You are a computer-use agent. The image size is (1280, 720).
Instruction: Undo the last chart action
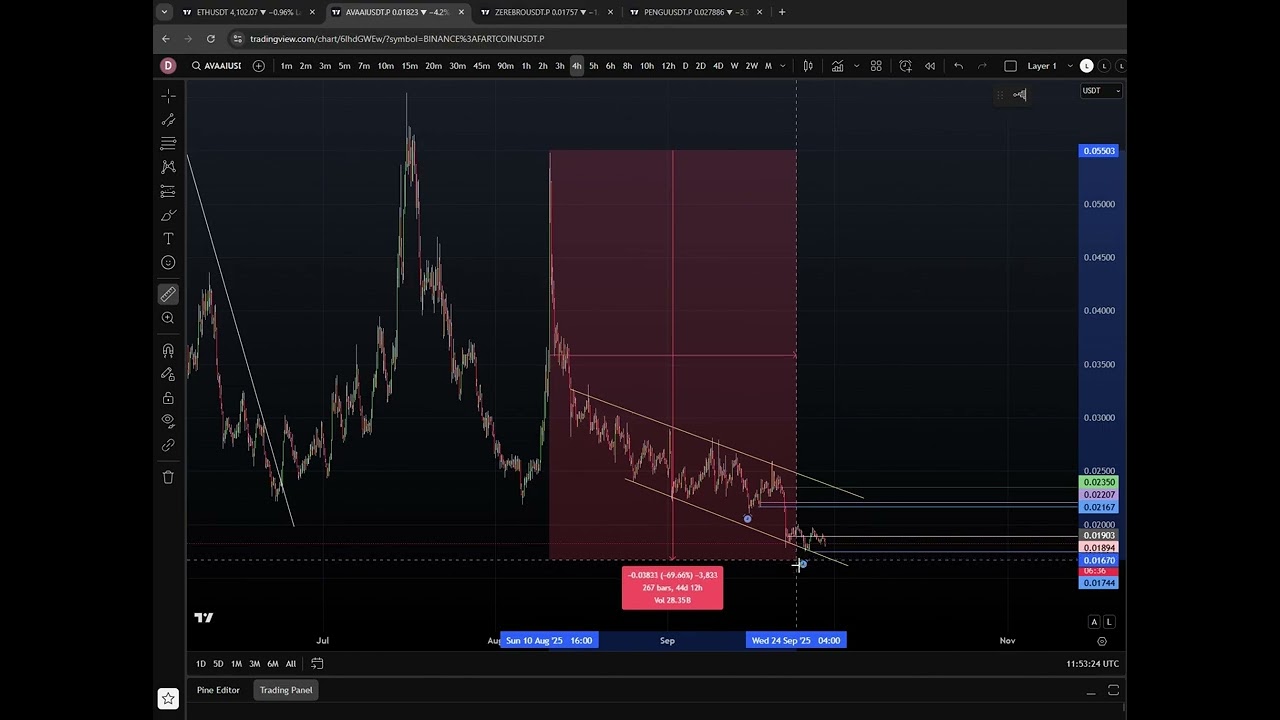[x=958, y=66]
